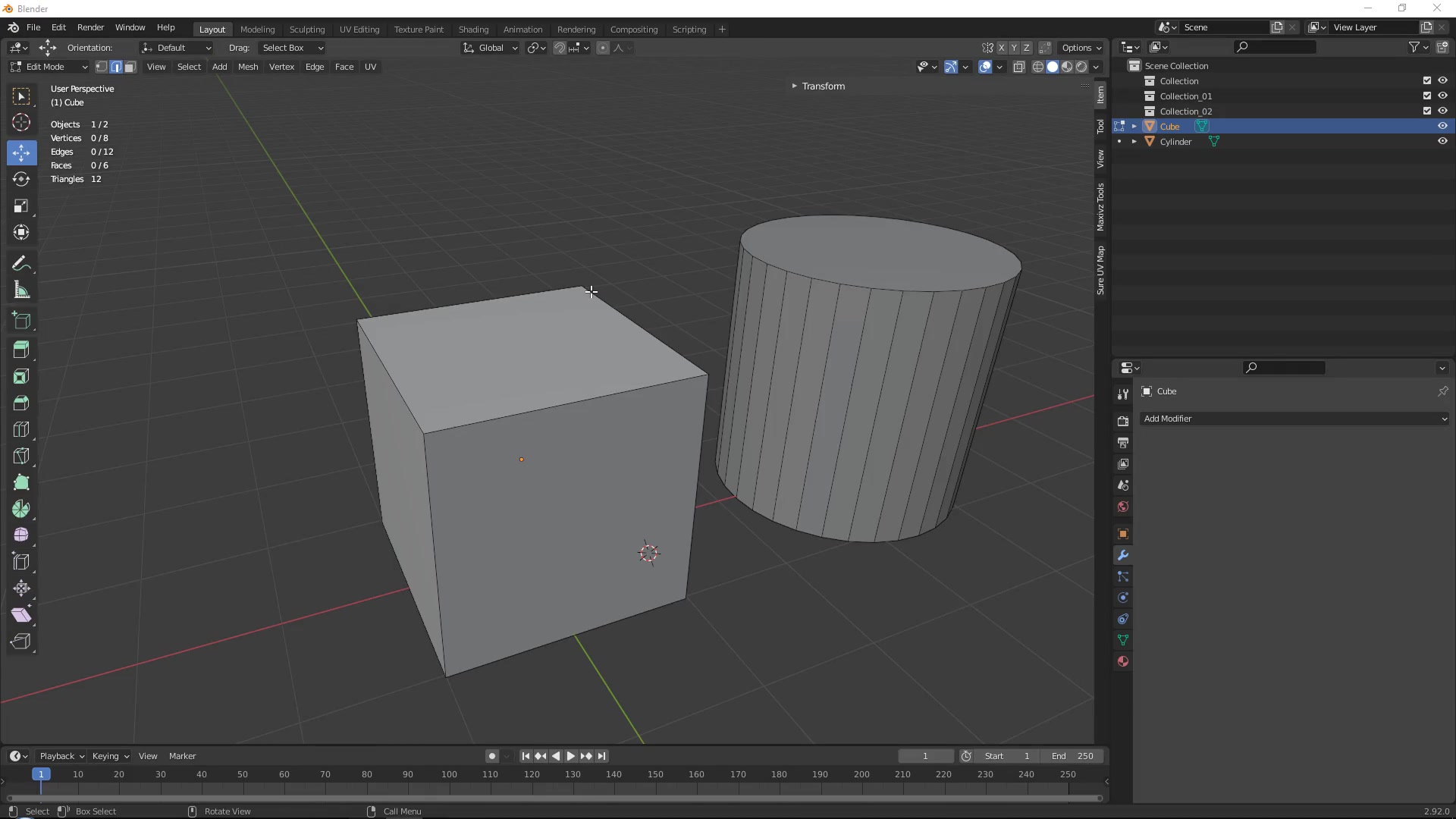The width and height of the screenshot is (1456, 819).
Task: Select the Measure ruler tool
Action: click(21, 290)
